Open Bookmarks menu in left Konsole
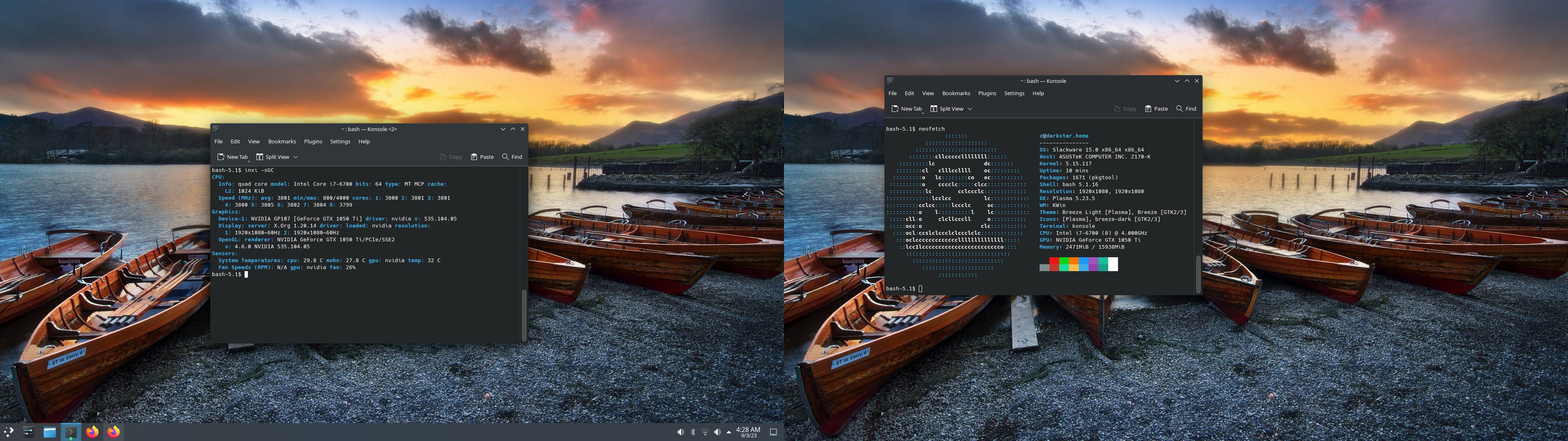The image size is (1568, 441). tap(282, 141)
